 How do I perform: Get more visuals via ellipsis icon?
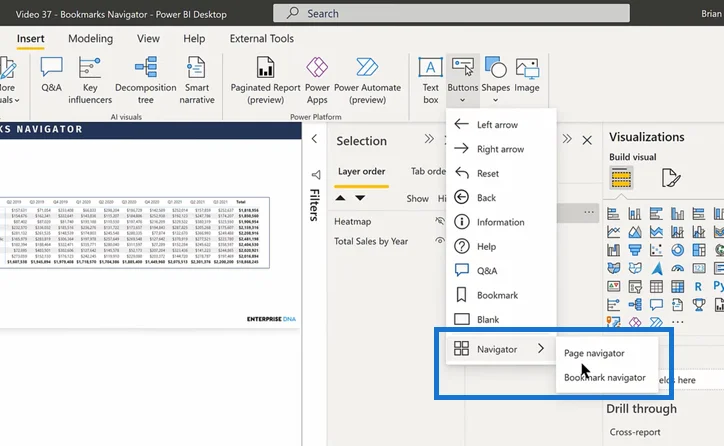(x=677, y=322)
